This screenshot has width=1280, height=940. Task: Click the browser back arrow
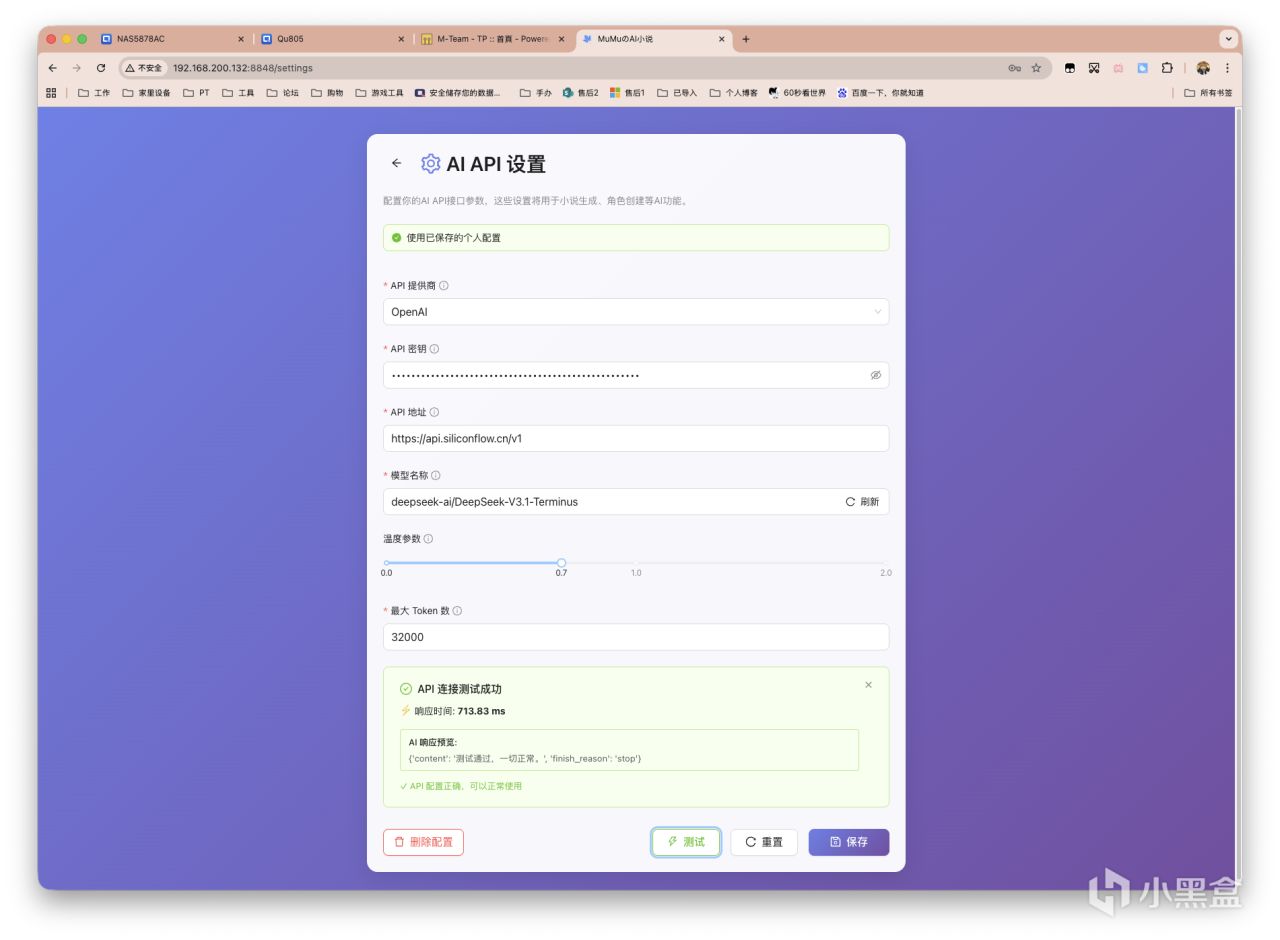pos(53,68)
